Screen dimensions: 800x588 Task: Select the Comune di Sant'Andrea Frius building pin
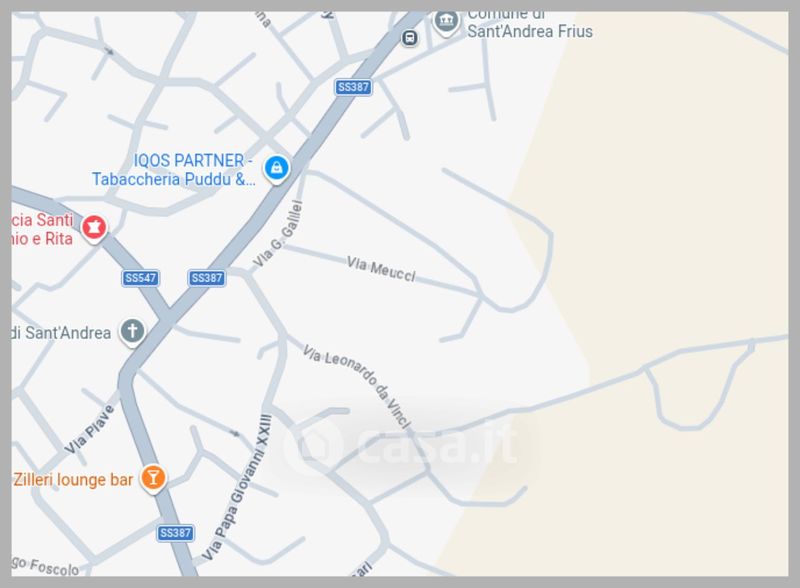(446, 22)
